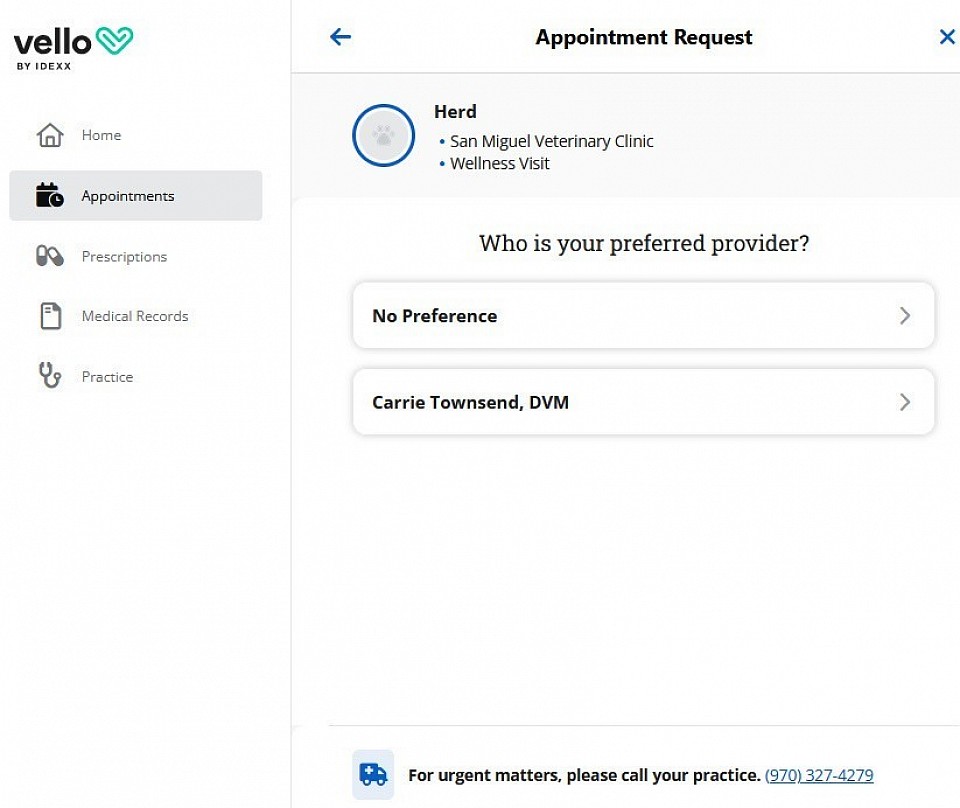Viewport: 960px width, 808px height.
Task: Click the Practice stethoscope icon
Action: tap(50, 375)
